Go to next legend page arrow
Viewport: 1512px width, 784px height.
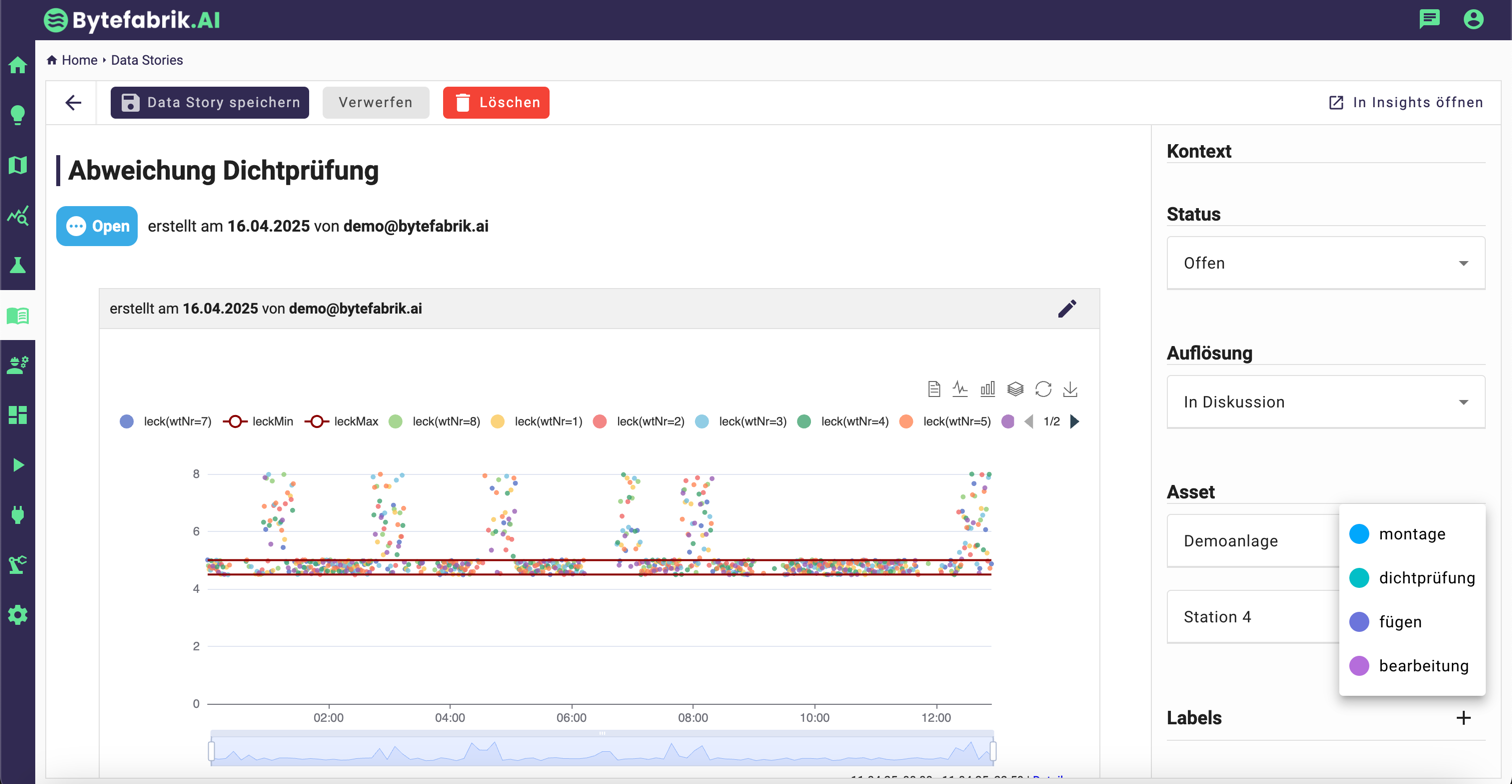click(1075, 422)
